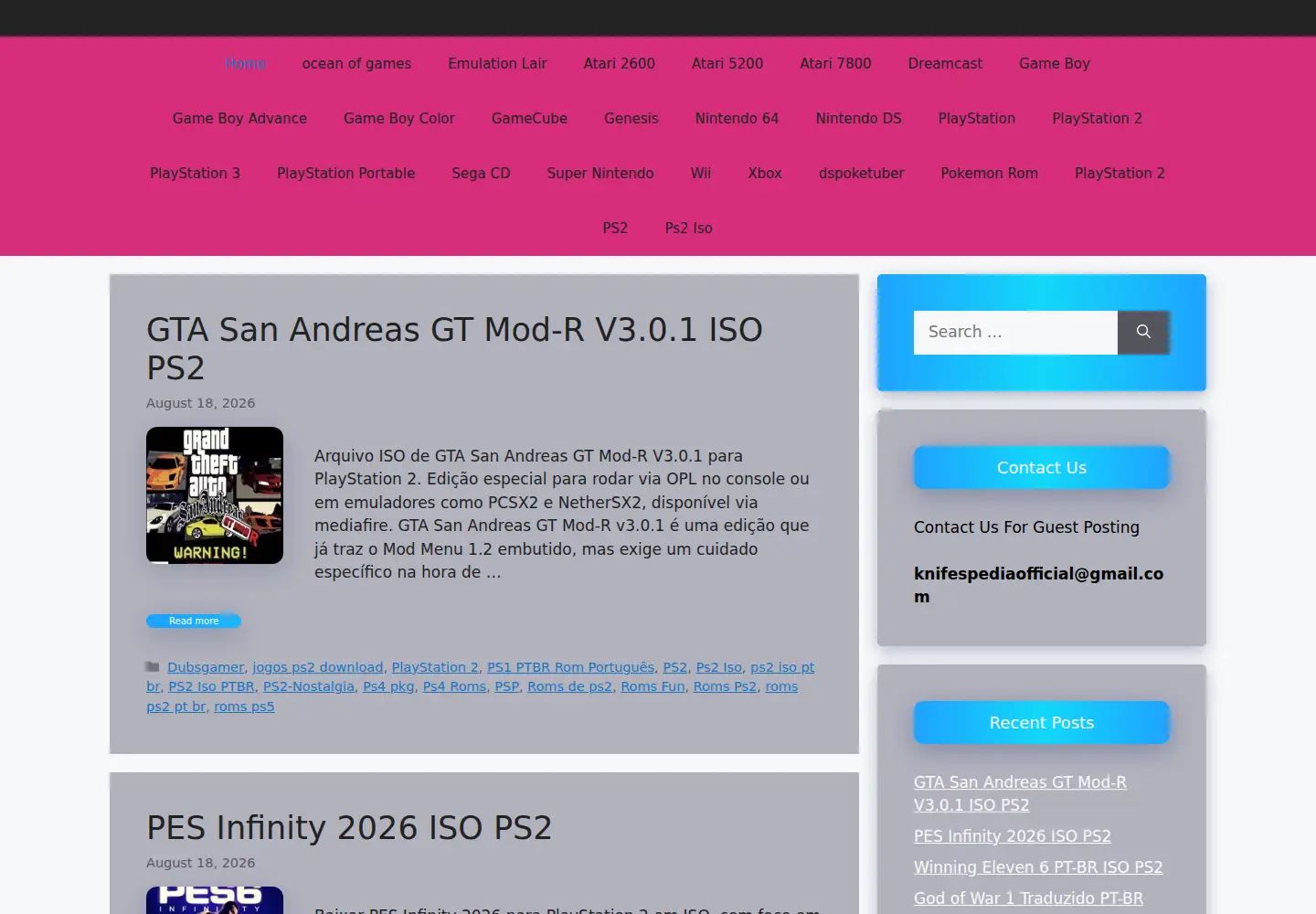
Task: Open Dreamcast navigation link
Action: 945,64
